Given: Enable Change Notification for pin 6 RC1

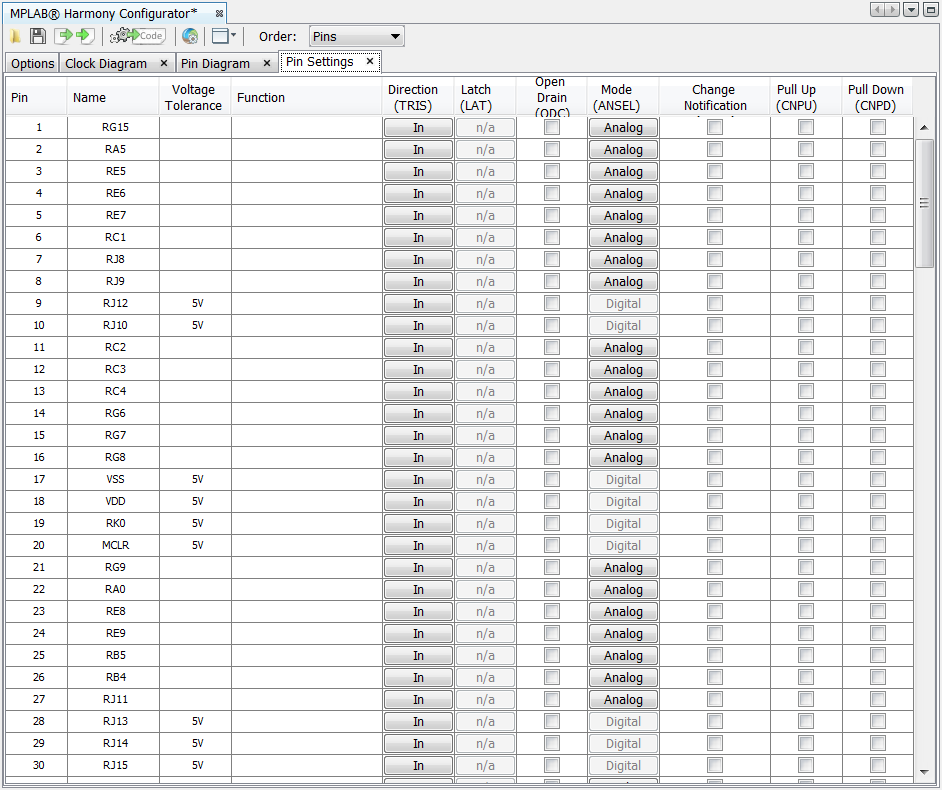Looking at the screenshot, I should (x=714, y=237).
